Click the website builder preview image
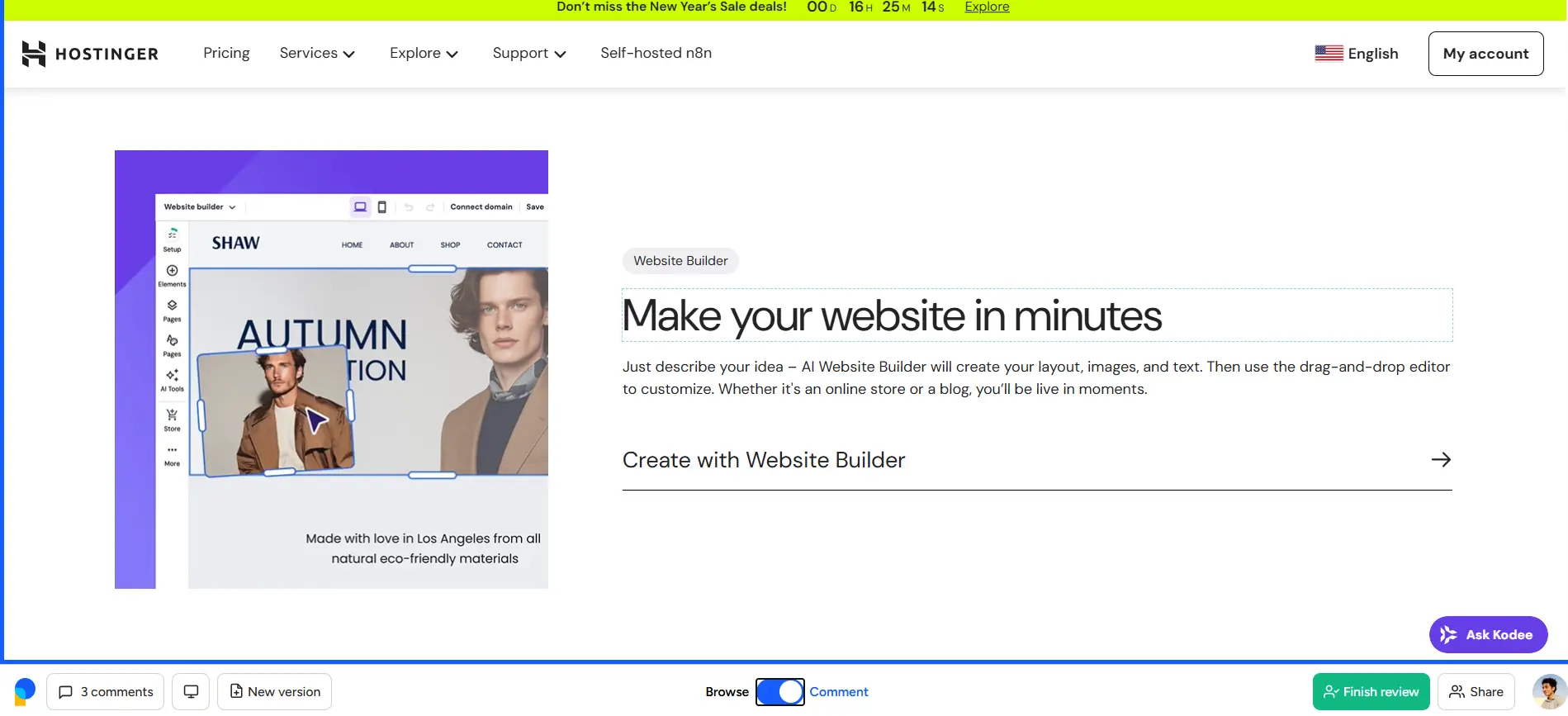The height and width of the screenshot is (716, 1568). (331, 369)
